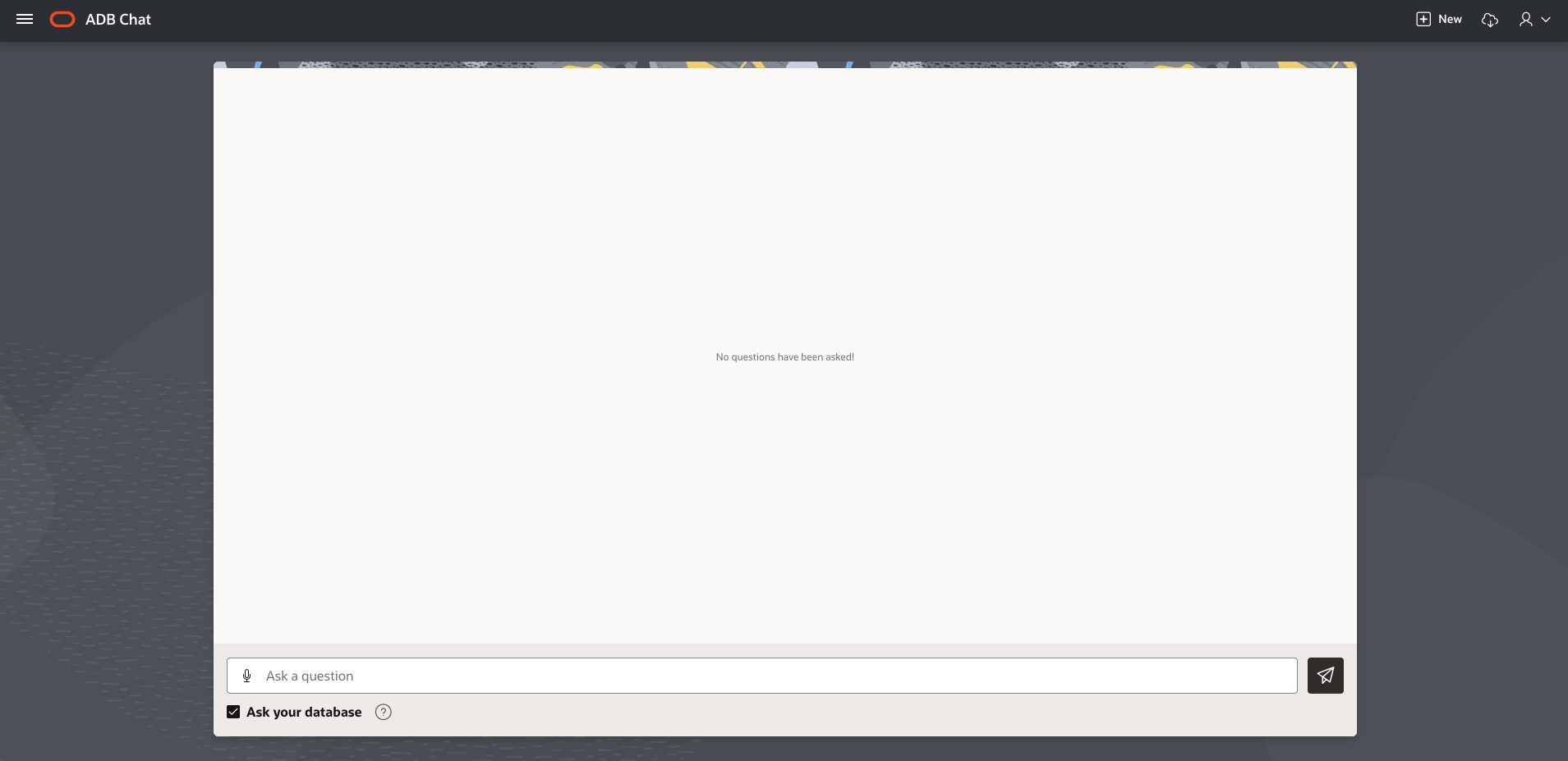Image resolution: width=1568 pixels, height=761 pixels.
Task: Focus the Ask a question field
Action: 762,676
